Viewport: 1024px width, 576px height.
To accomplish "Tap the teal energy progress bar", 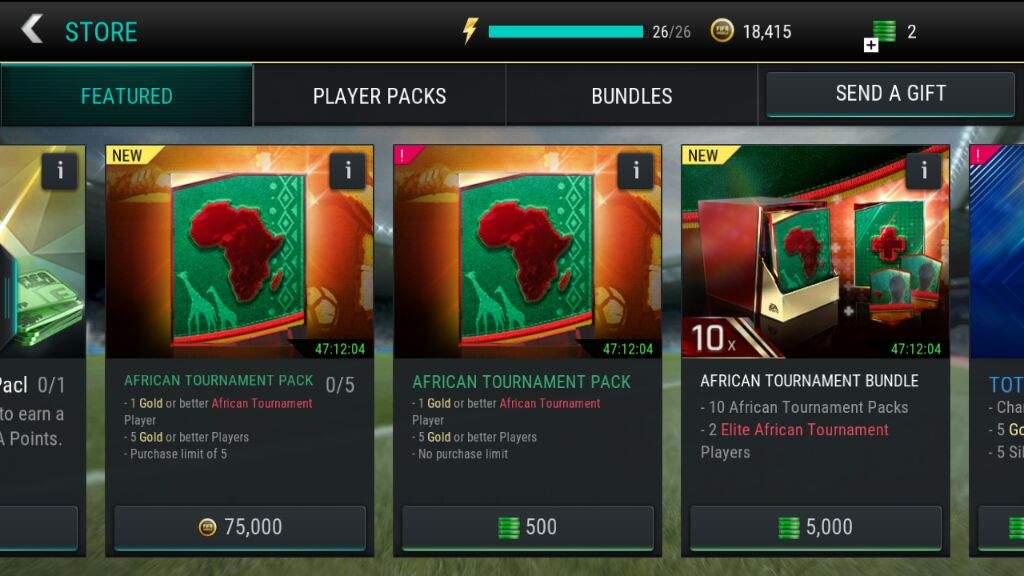I will pos(566,31).
